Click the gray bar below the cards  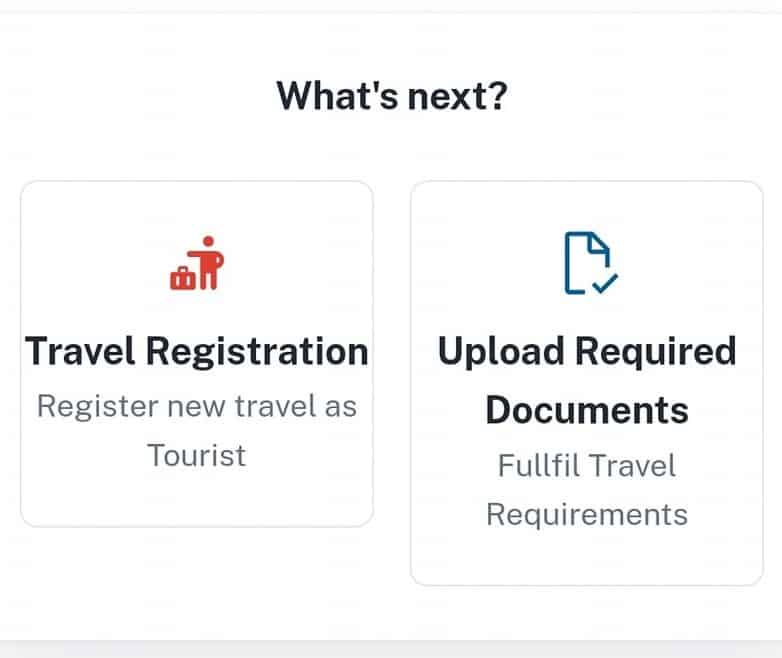391,649
